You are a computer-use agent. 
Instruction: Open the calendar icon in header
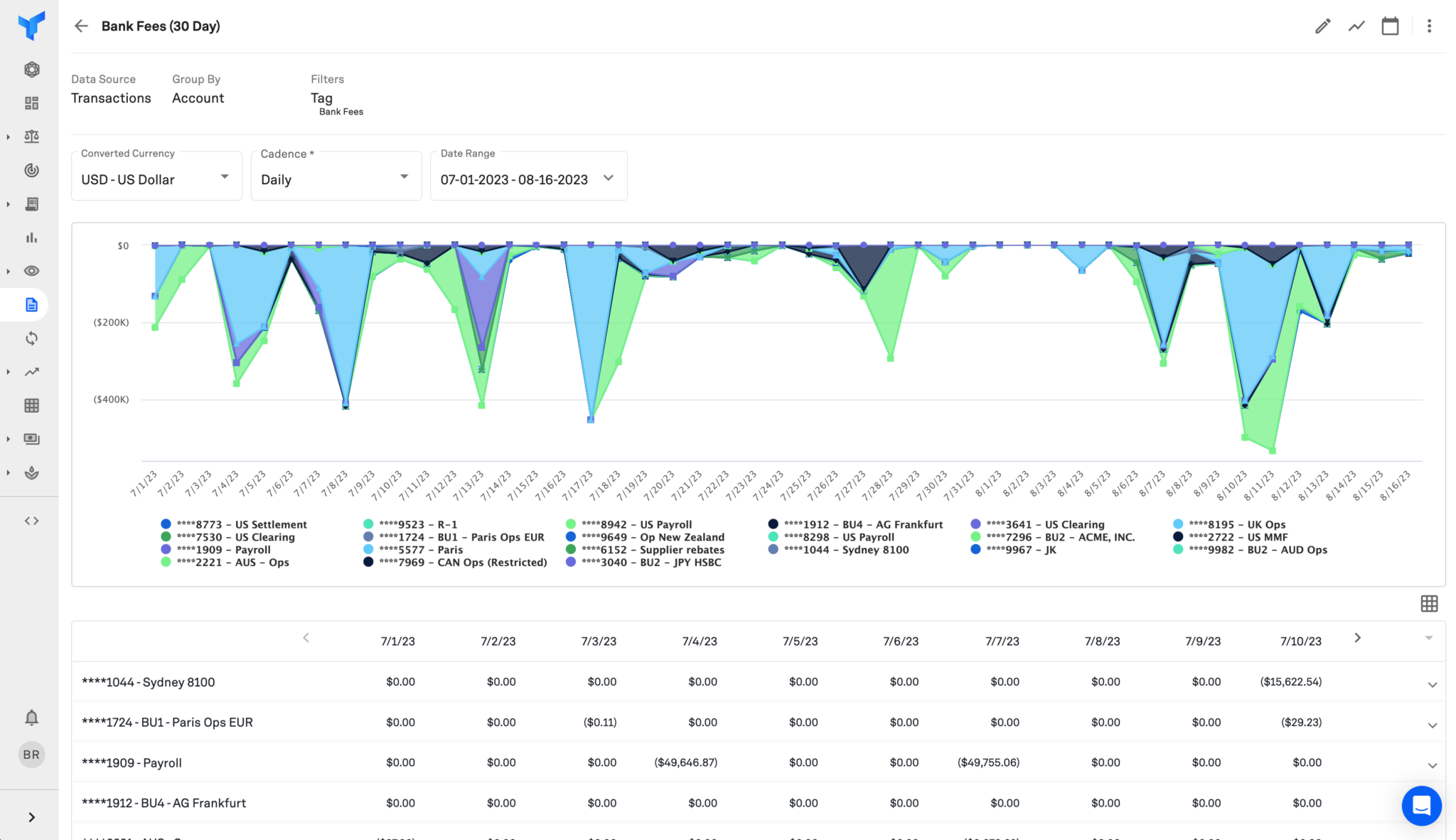[x=1390, y=26]
